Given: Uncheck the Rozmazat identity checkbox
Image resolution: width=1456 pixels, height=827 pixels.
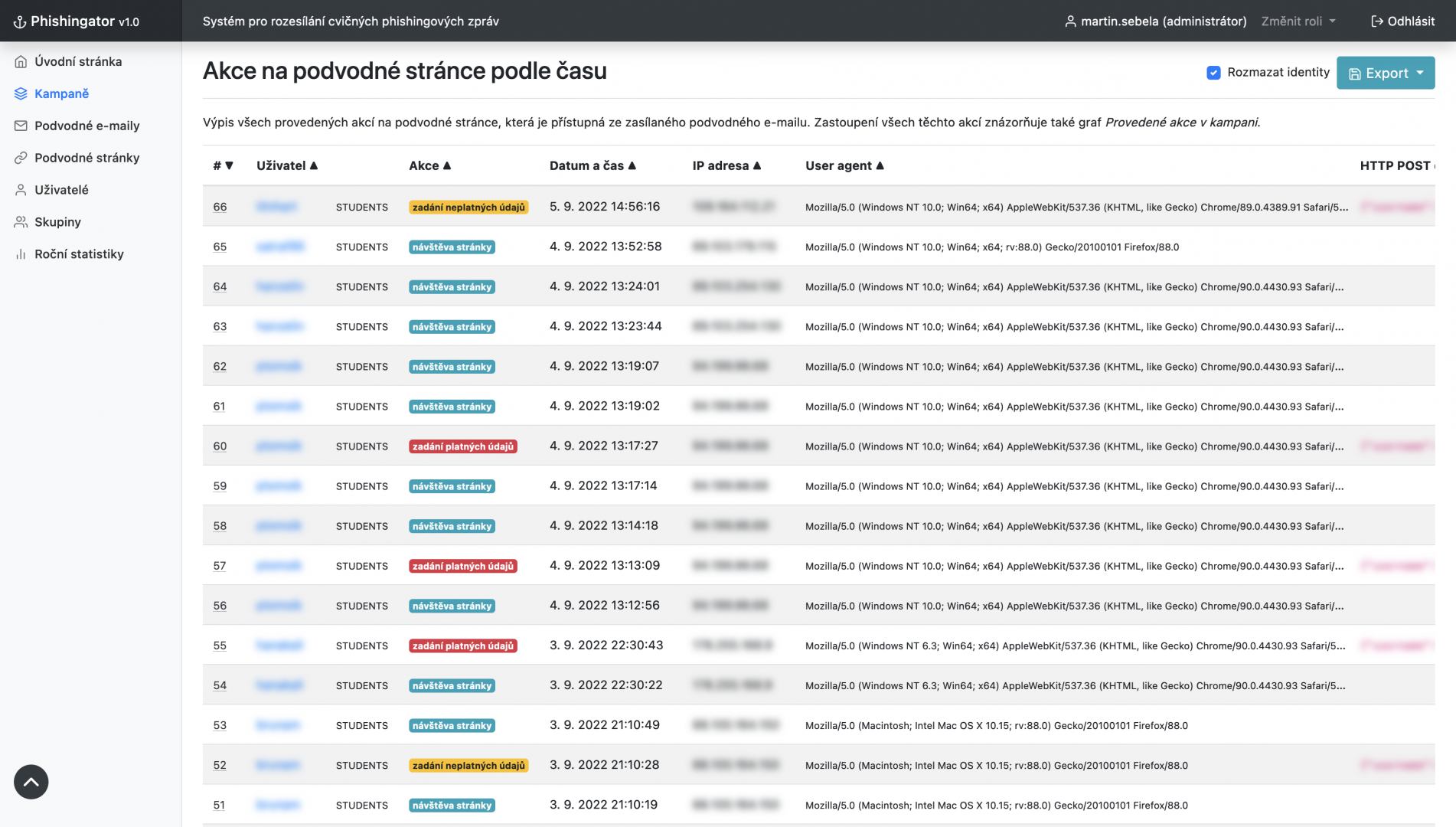Looking at the screenshot, I should 1213,73.
